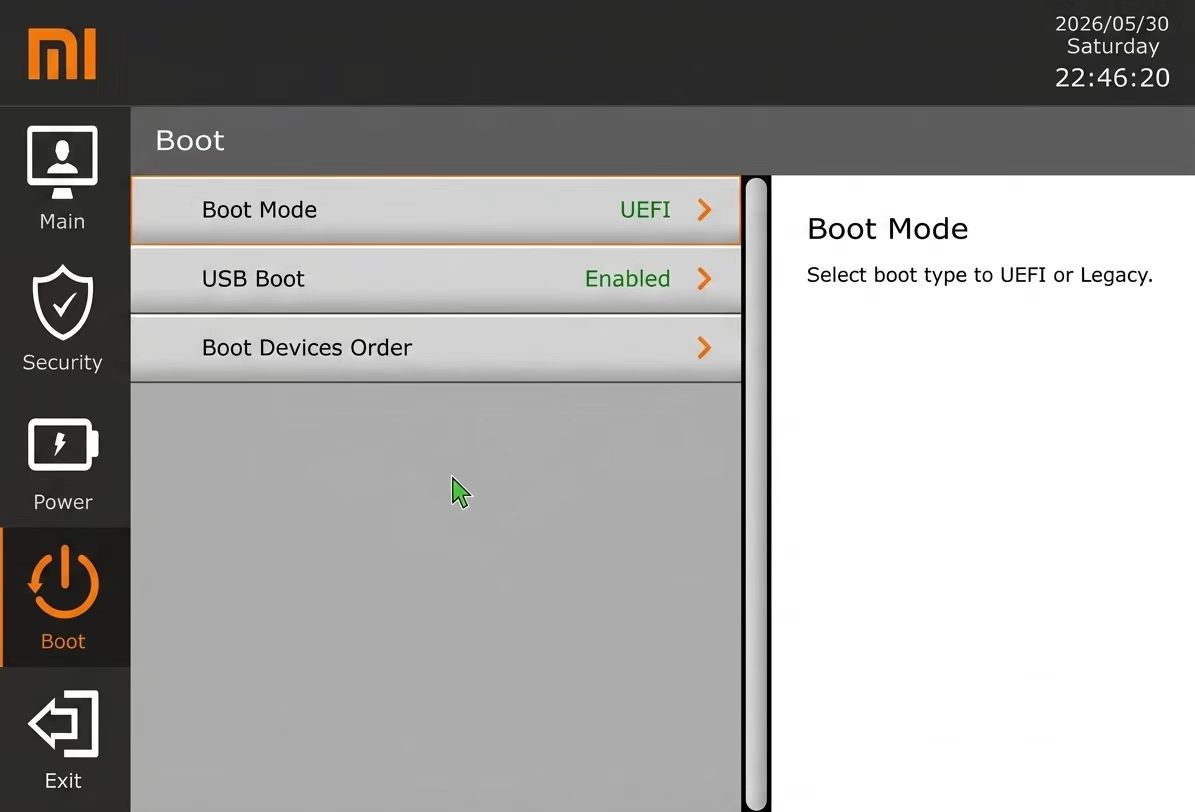Click the Boot Mode help heading
Viewport: 1195px width, 812px height.
(887, 229)
